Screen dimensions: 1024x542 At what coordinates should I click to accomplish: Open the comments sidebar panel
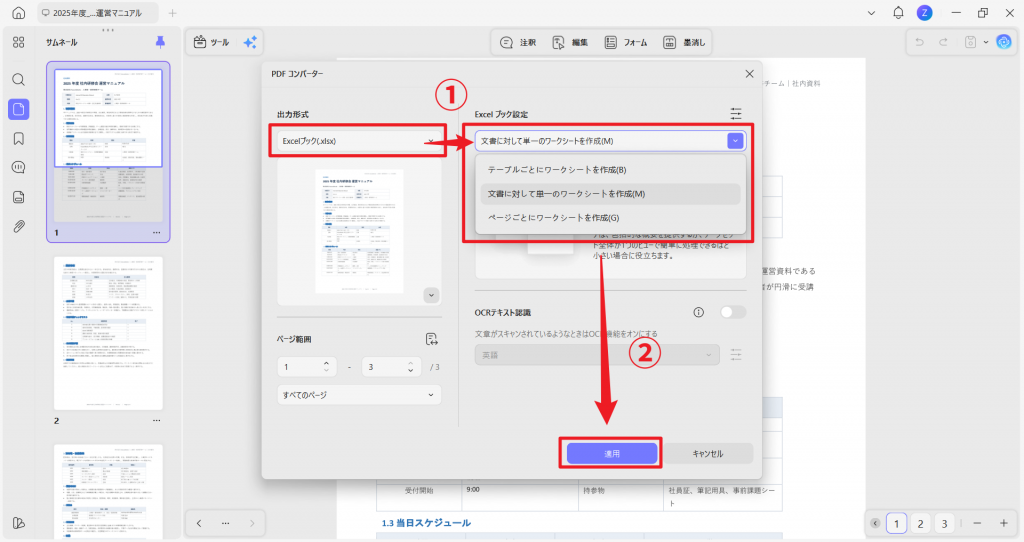(18, 168)
